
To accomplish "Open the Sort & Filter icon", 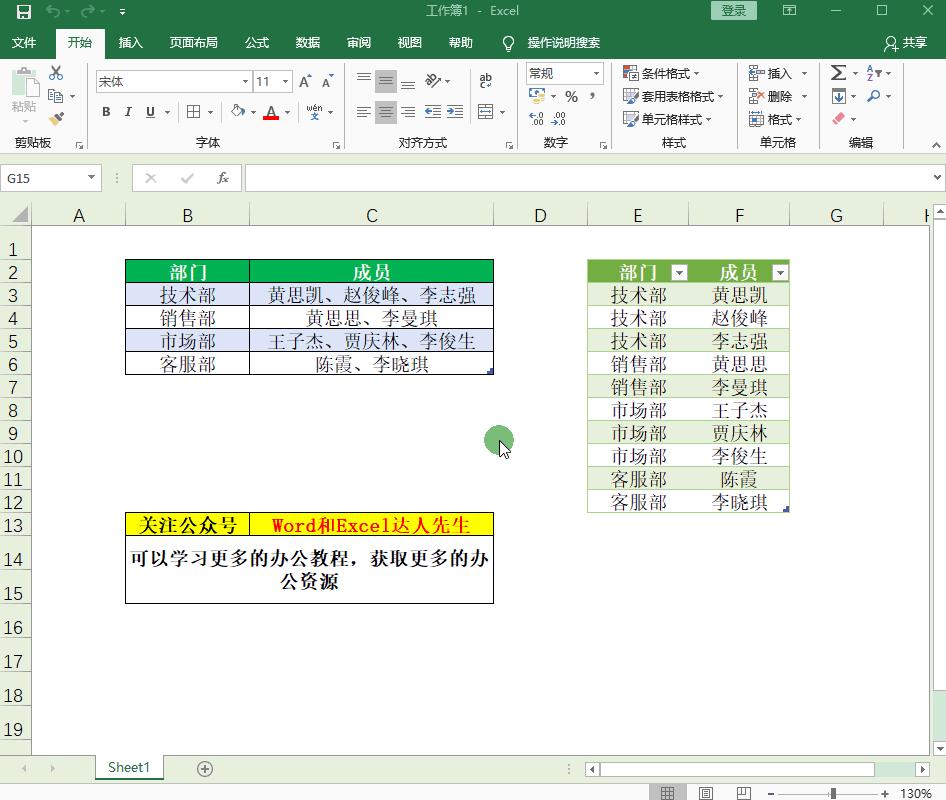I will pyautogui.click(x=873, y=72).
